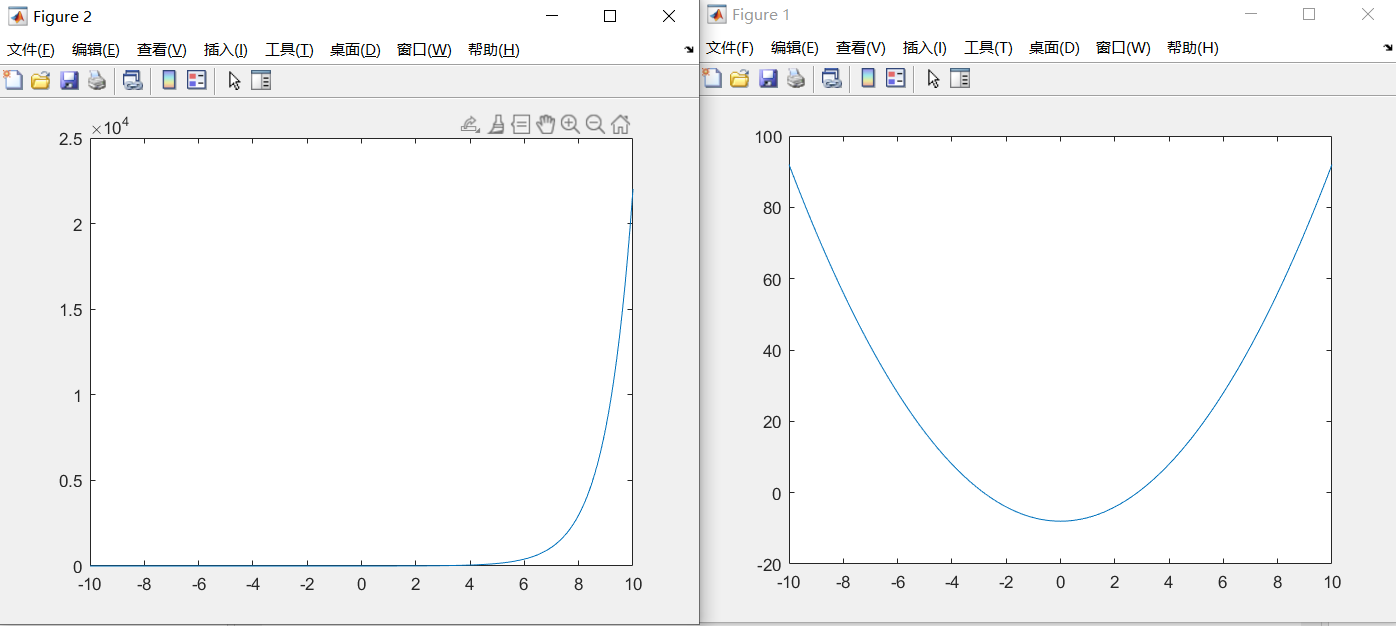
Task: Restore the default view with the Home icon
Action: [620, 124]
